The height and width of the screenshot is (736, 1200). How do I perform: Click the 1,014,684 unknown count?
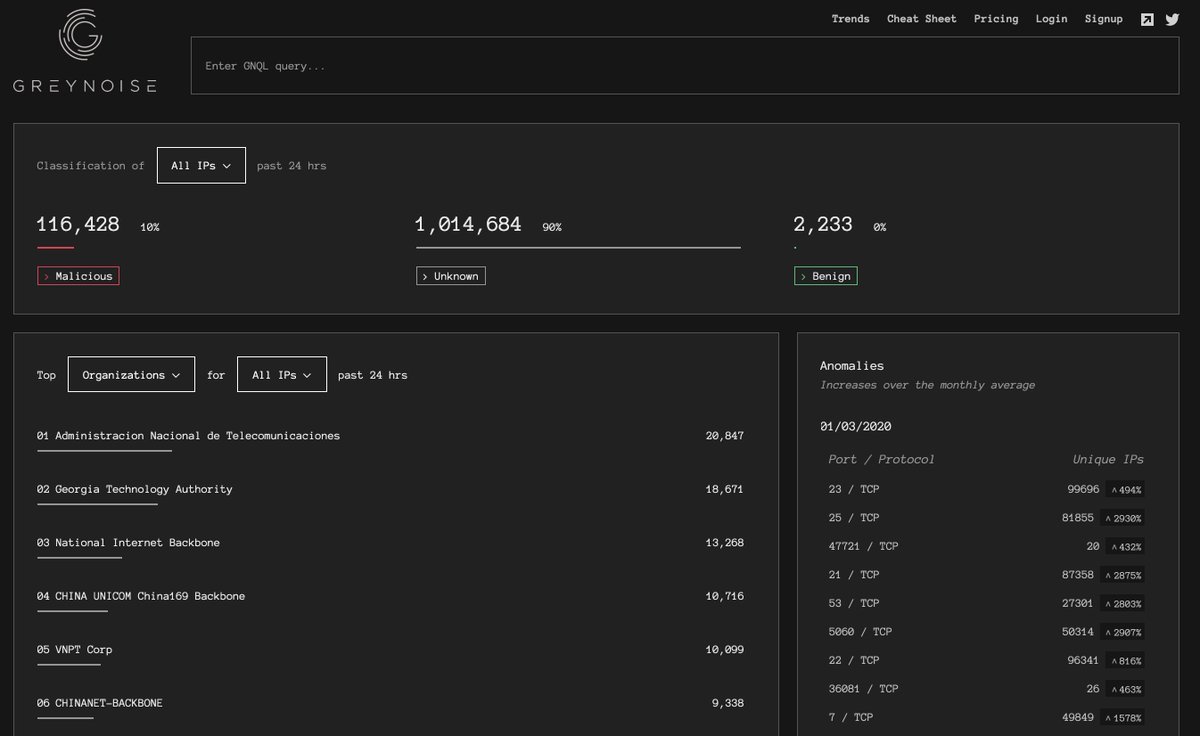(x=469, y=225)
